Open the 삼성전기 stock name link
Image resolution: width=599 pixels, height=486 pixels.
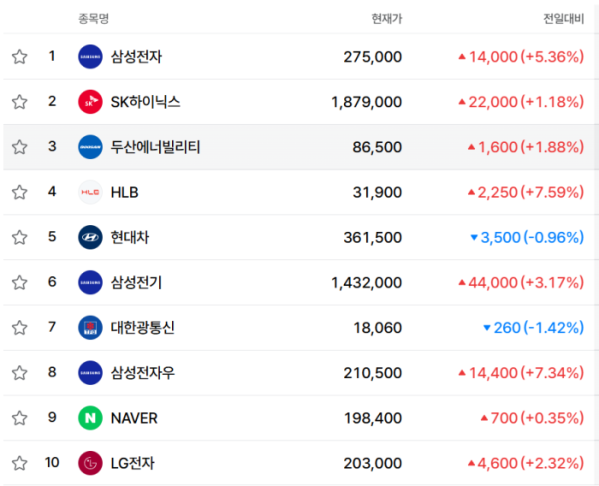tap(136, 282)
